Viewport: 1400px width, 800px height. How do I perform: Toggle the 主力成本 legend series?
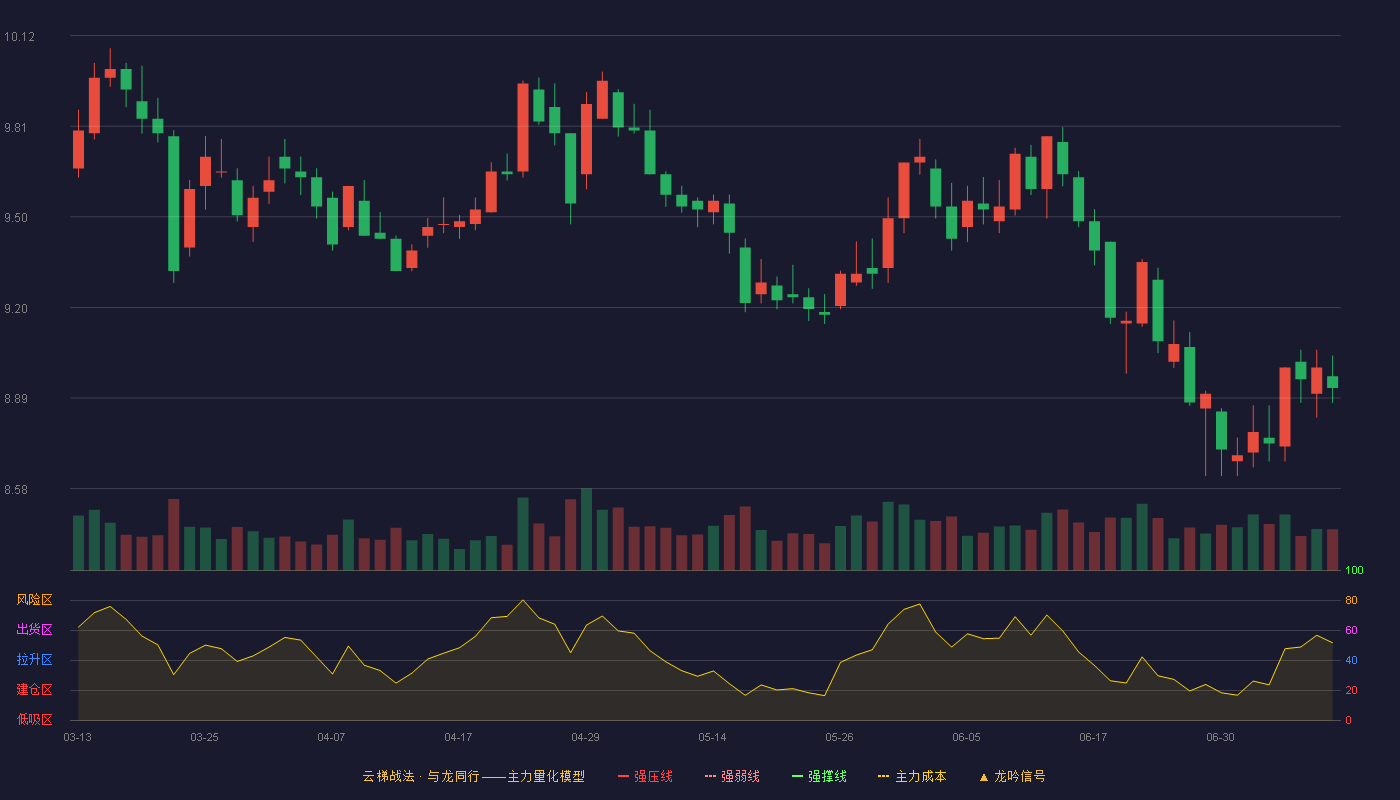(x=912, y=776)
